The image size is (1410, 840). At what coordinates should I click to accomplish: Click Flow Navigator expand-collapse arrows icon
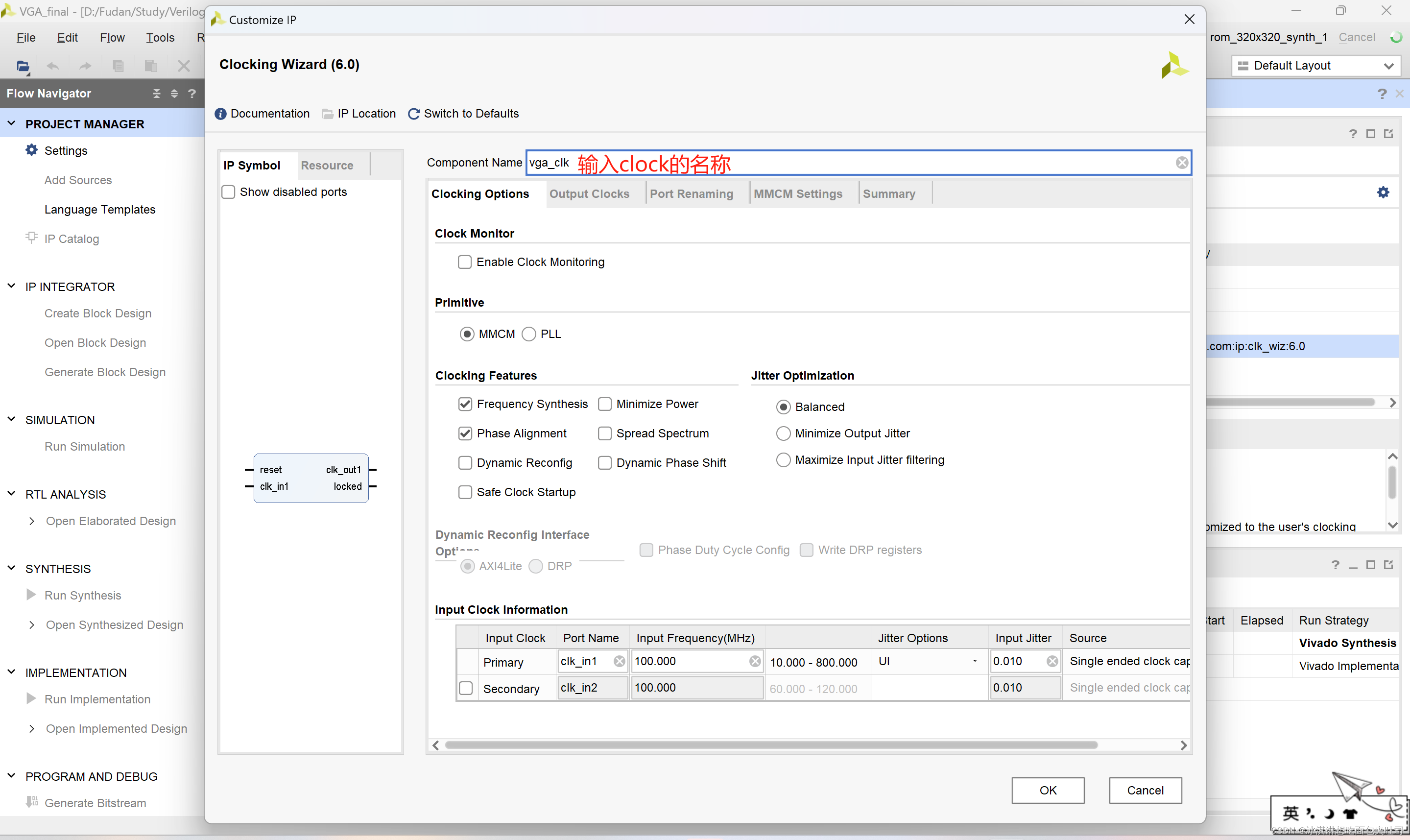pyautogui.click(x=174, y=94)
